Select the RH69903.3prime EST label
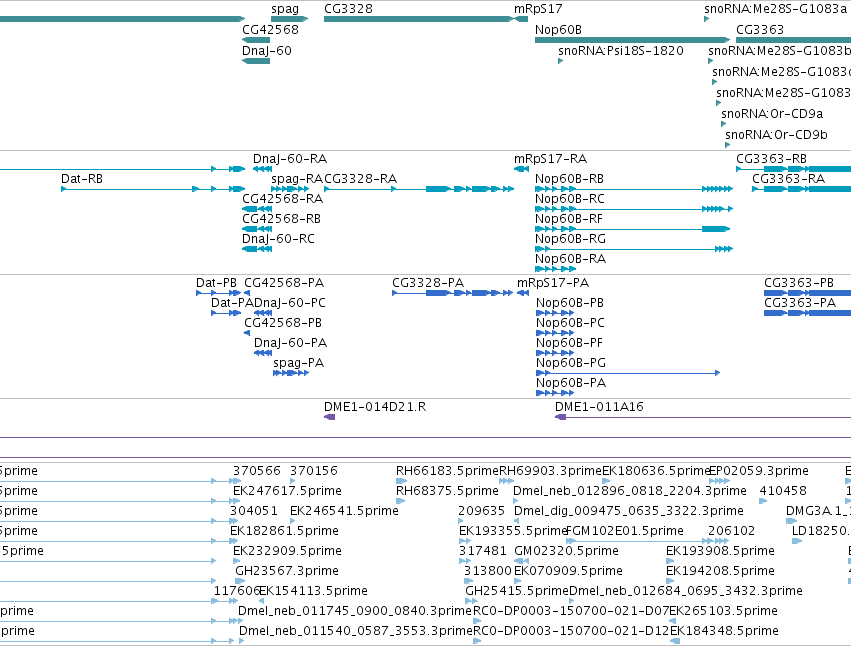The image size is (851, 646). click(550, 471)
